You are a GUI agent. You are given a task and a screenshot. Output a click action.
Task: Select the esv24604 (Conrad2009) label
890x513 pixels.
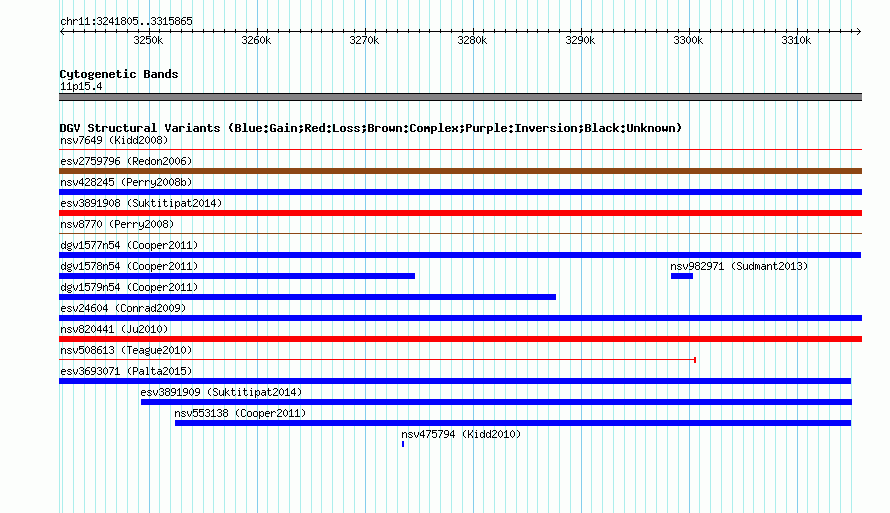123,308
